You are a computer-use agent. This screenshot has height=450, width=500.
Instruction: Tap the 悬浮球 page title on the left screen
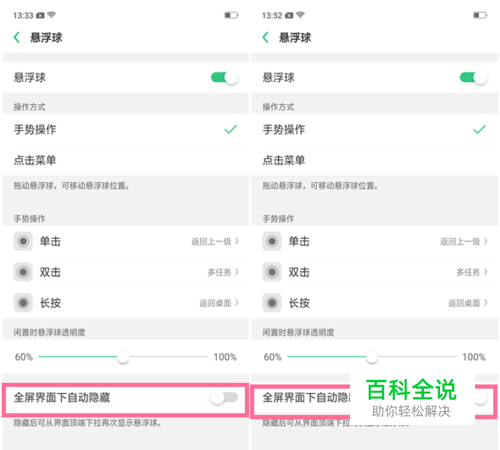pyautogui.click(x=46, y=37)
